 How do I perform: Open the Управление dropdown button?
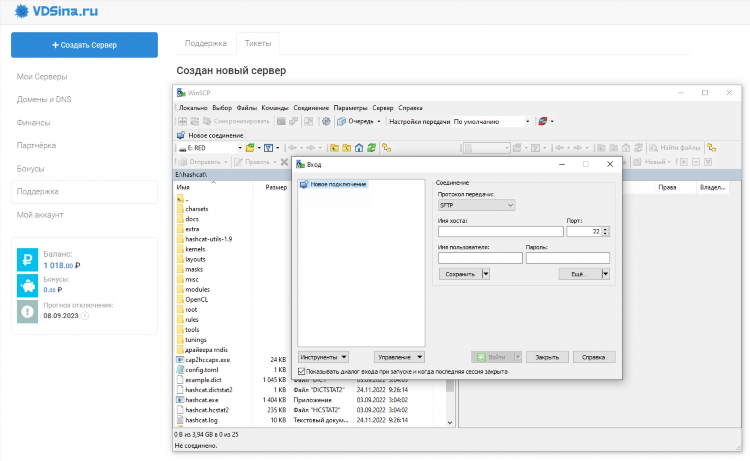click(x=399, y=357)
